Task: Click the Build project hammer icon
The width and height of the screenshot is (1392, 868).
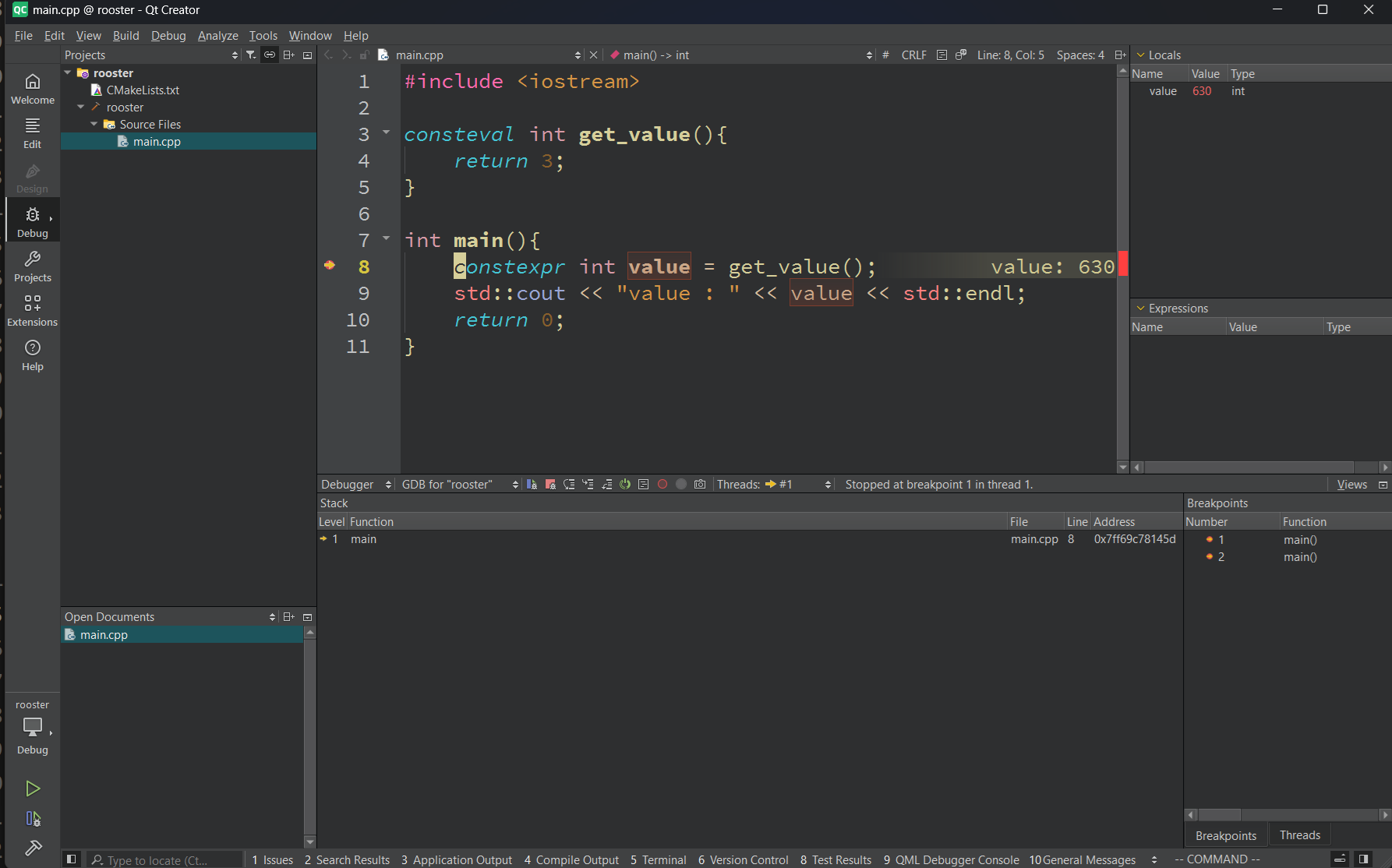Action: [33, 848]
